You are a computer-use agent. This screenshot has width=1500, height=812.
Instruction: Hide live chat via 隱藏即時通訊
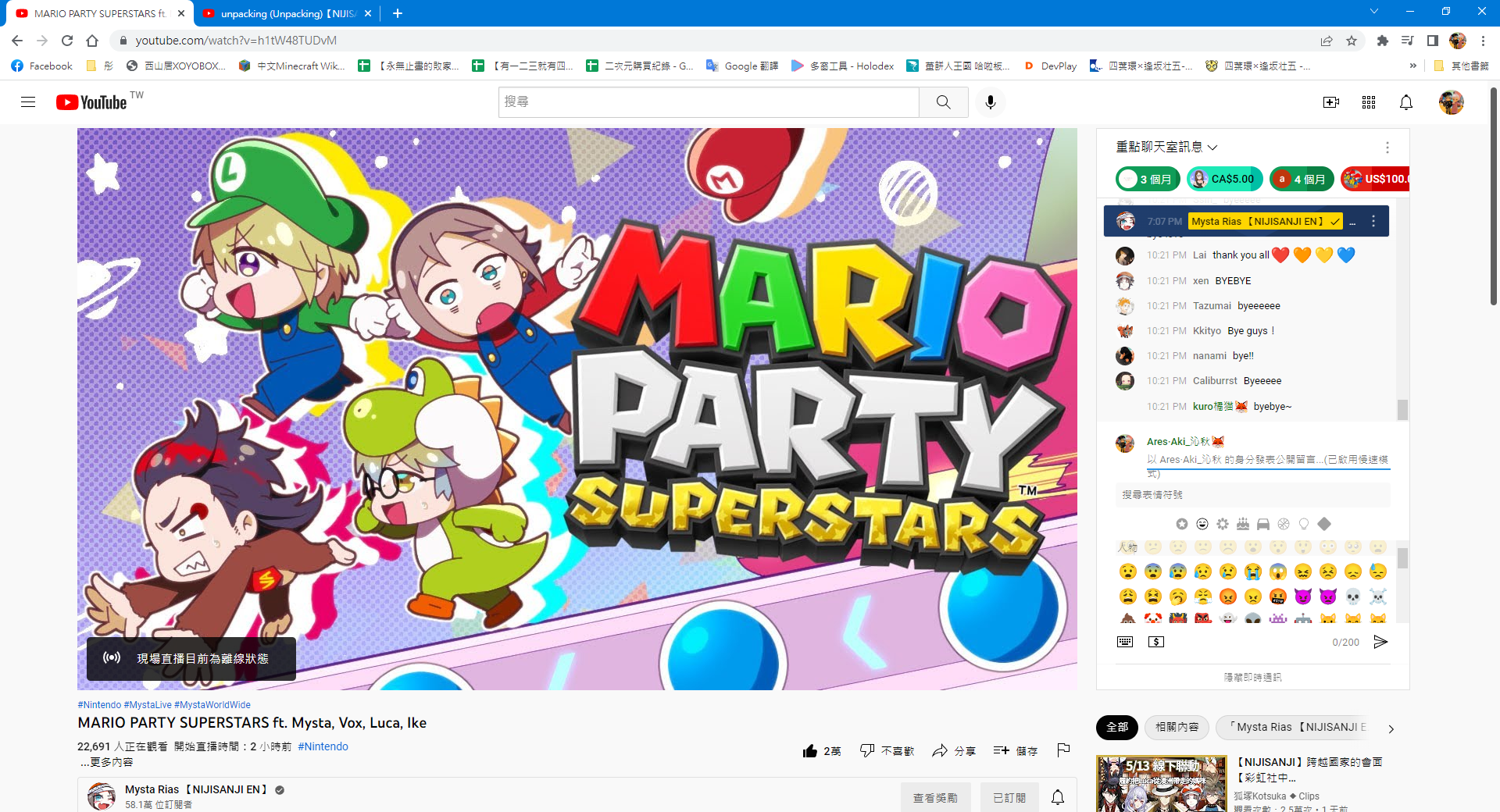click(x=1252, y=678)
